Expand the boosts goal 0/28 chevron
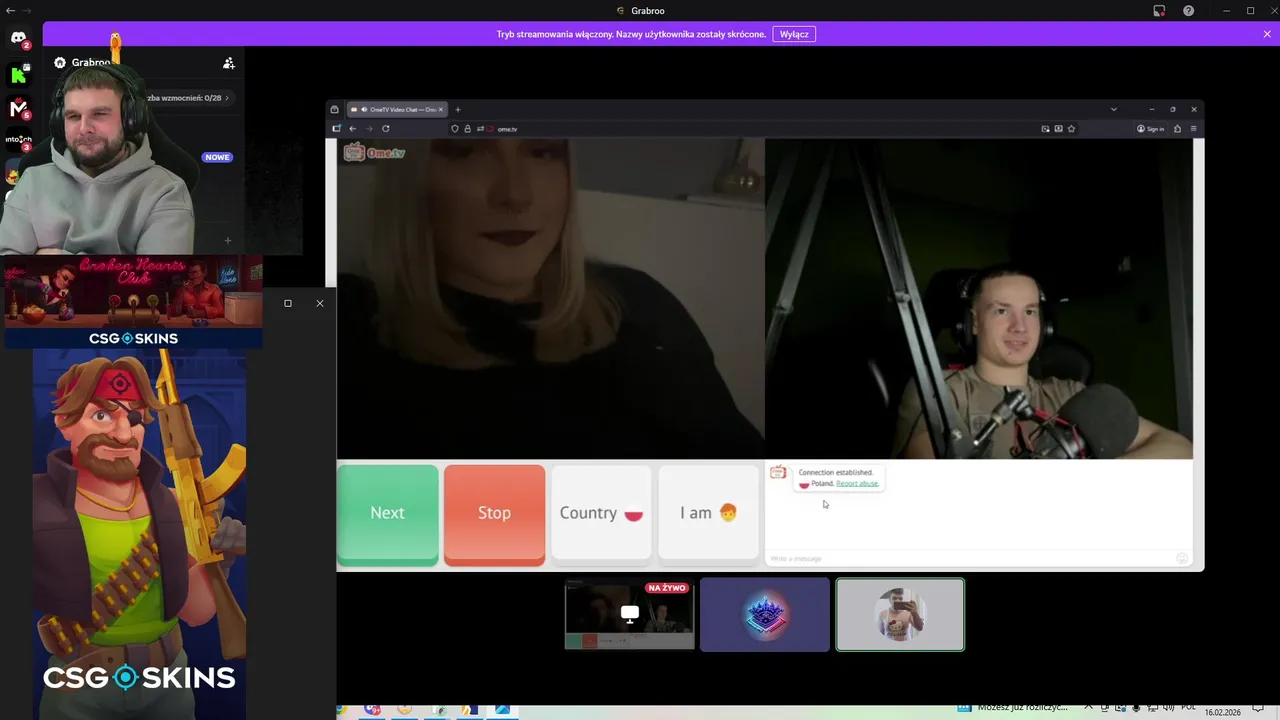 [x=227, y=98]
